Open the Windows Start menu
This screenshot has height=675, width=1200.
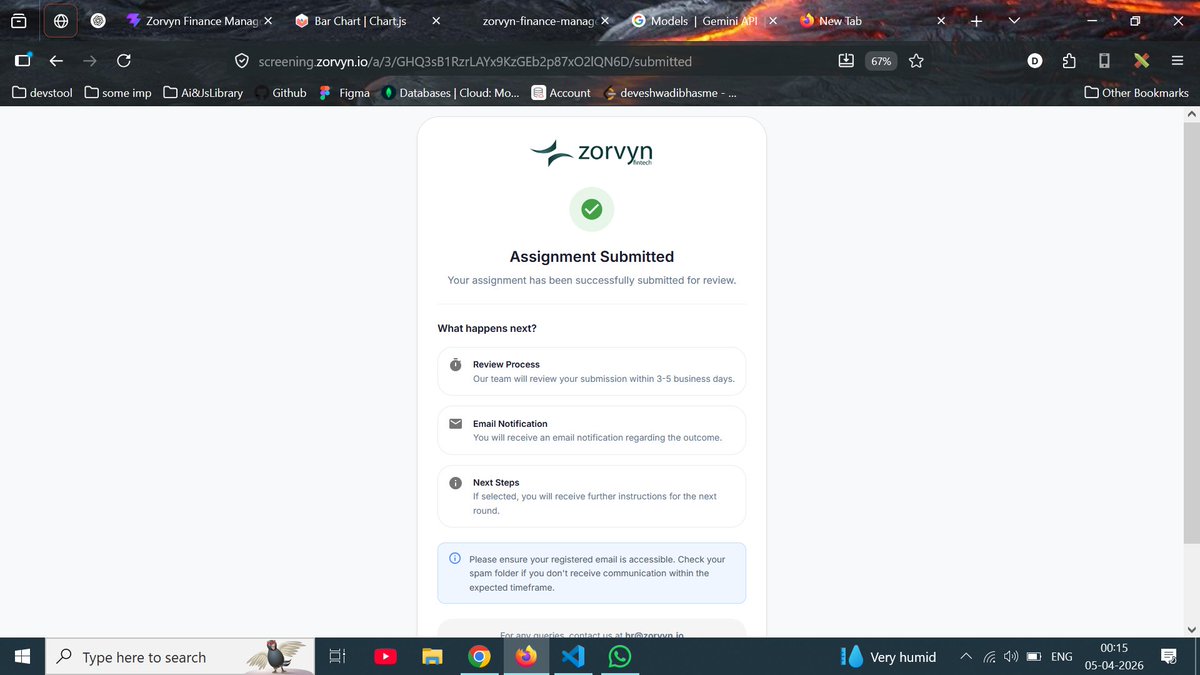(x=22, y=657)
